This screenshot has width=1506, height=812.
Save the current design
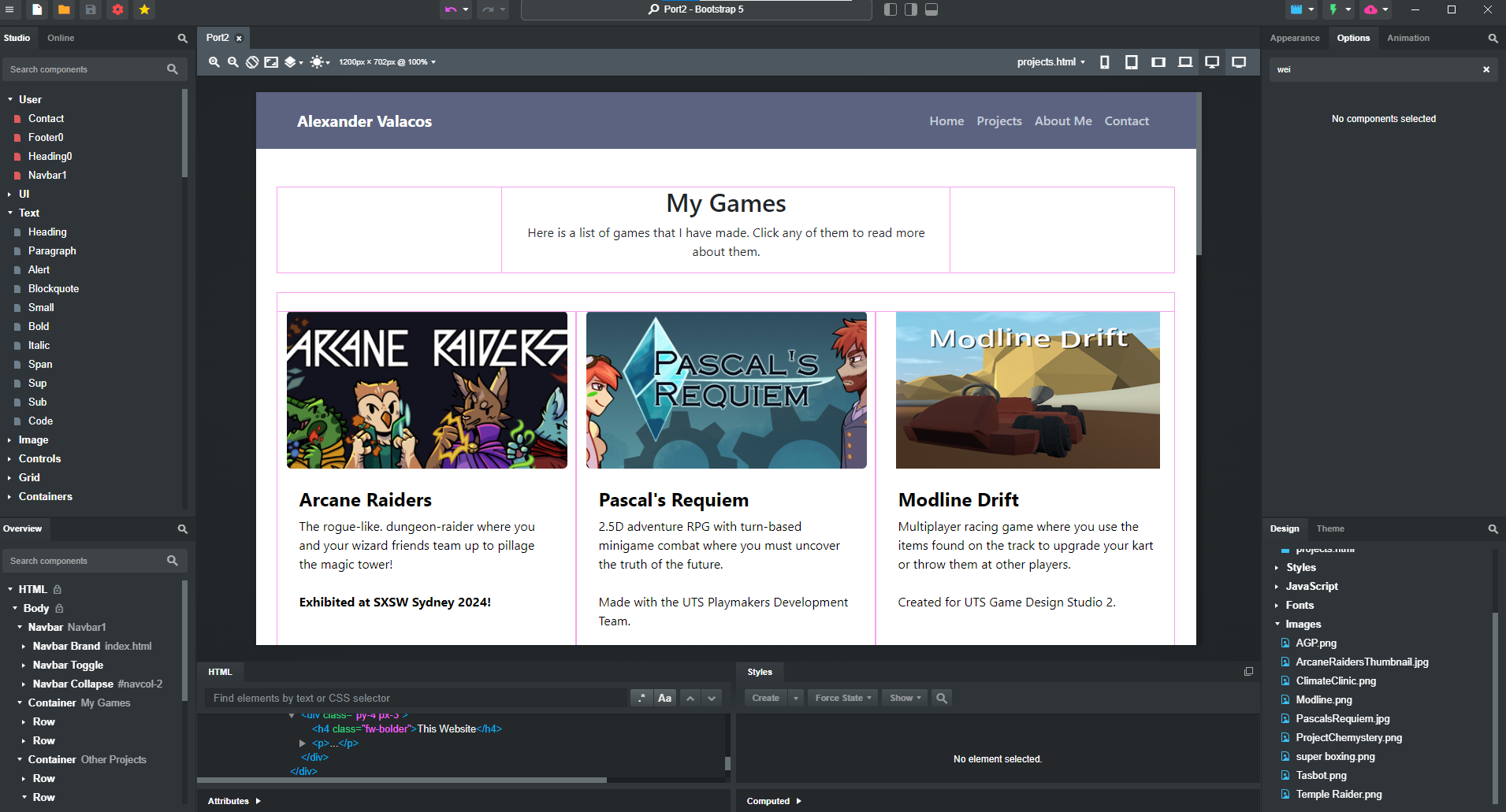click(91, 9)
